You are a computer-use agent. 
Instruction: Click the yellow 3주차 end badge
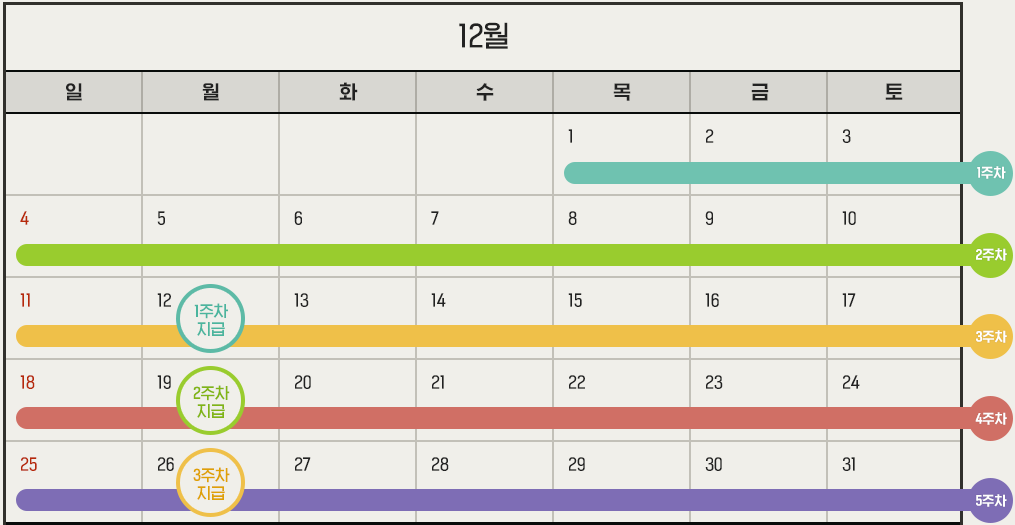991,337
